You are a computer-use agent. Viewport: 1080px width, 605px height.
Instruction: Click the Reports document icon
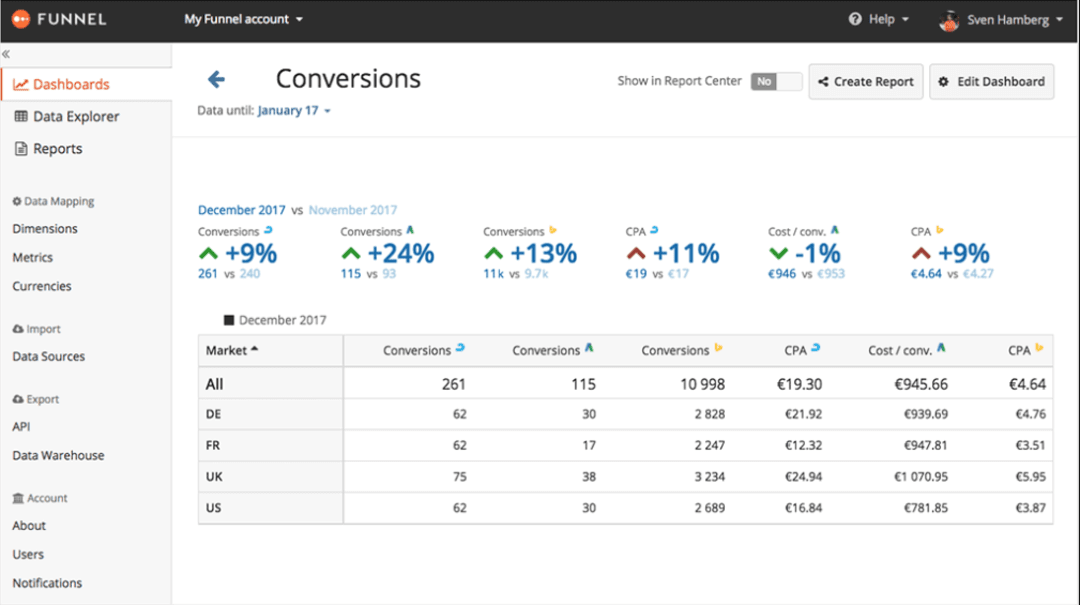pos(21,149)
